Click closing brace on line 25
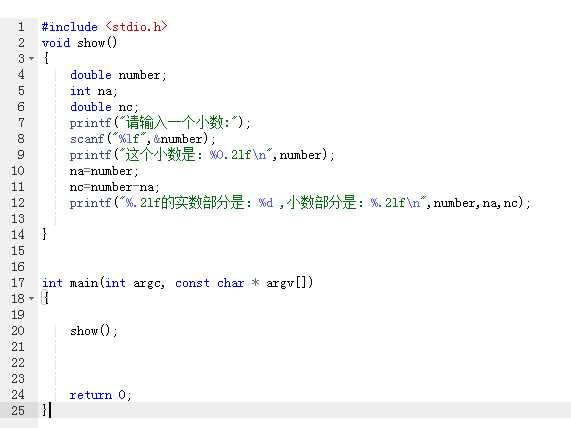 click(x=44, y=410)
